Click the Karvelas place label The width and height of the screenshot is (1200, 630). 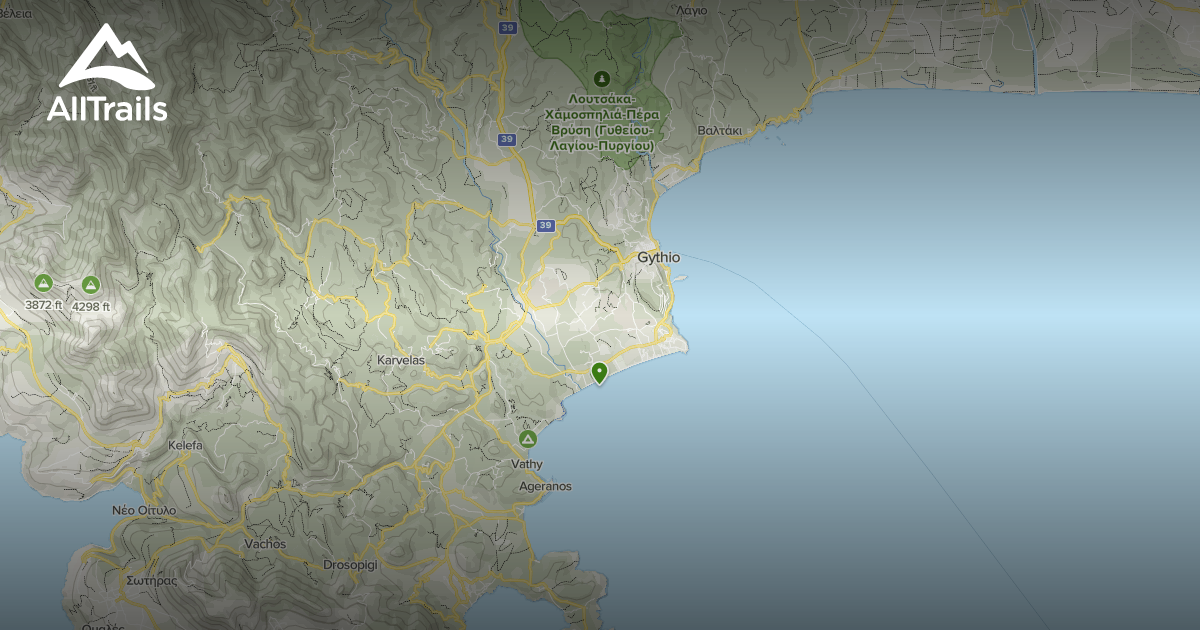[401, 358]
